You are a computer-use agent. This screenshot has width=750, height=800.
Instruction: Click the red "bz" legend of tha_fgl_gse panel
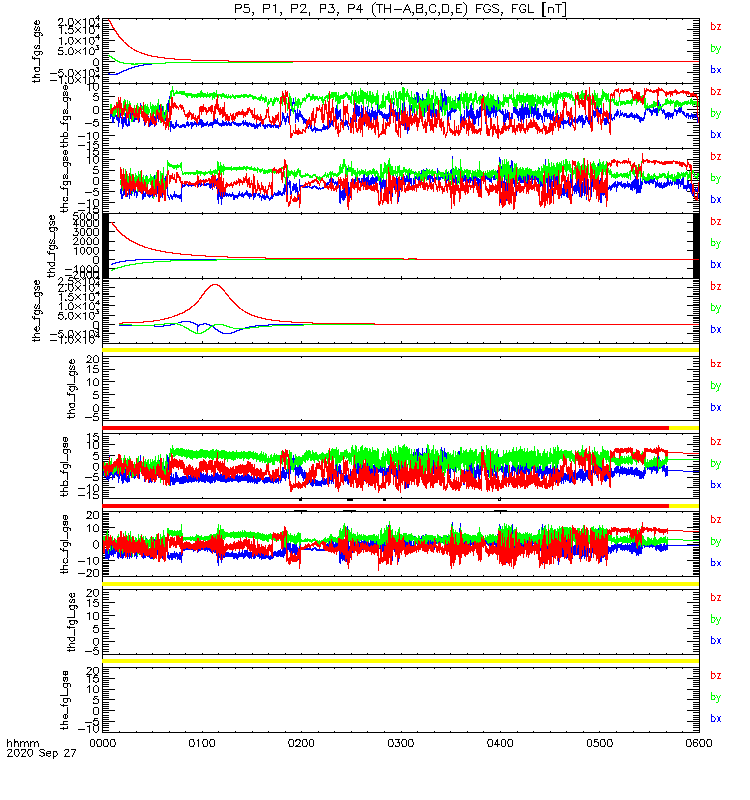tap(716, 364)
